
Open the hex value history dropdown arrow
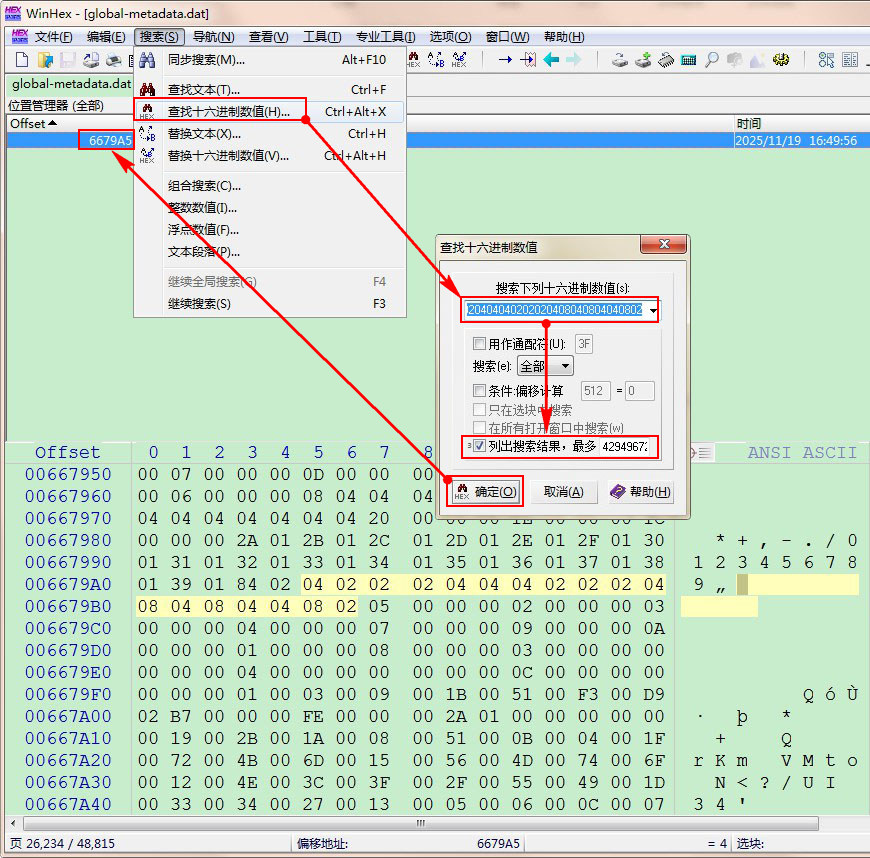pos(653,311)
